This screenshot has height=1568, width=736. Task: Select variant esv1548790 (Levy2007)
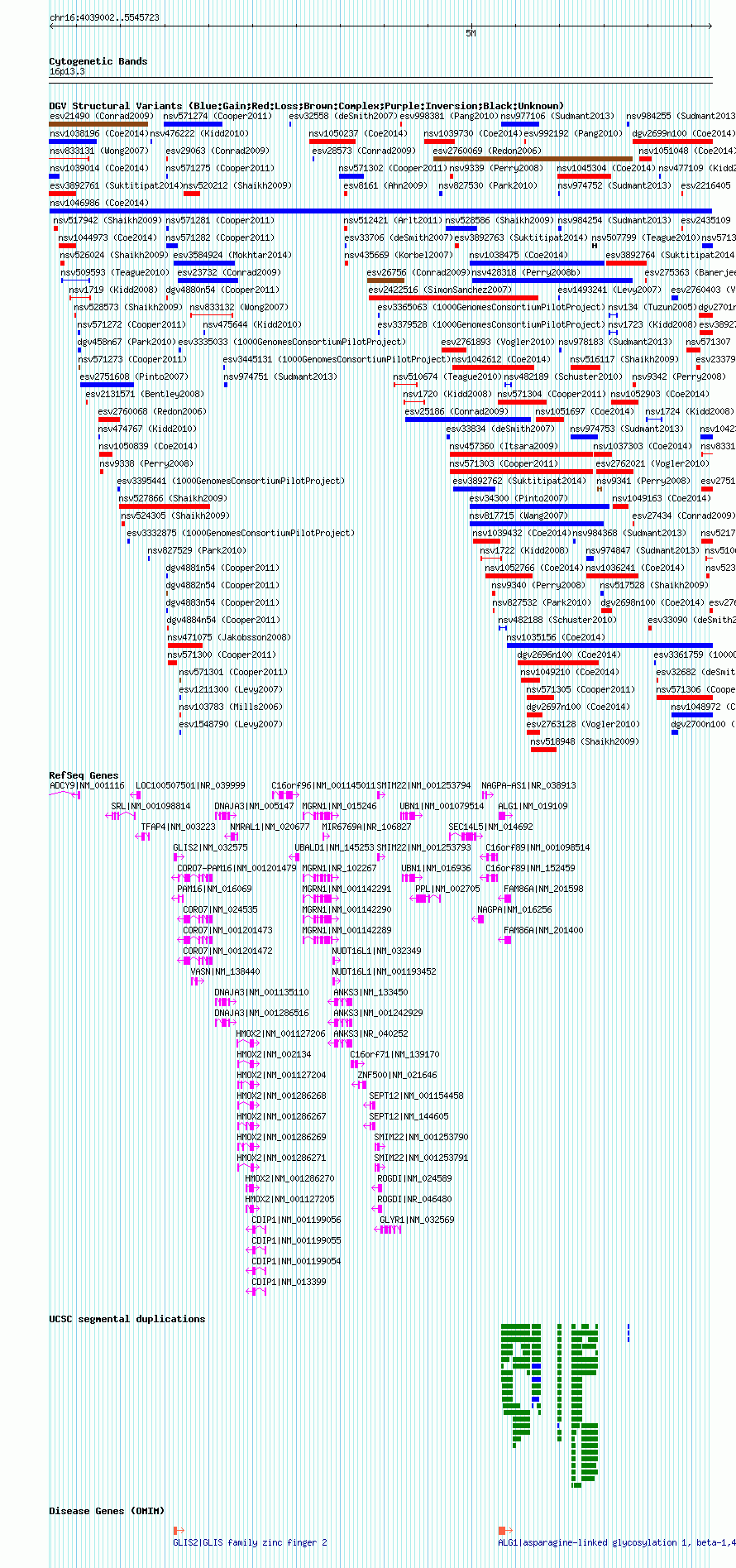tap(231, 724)
